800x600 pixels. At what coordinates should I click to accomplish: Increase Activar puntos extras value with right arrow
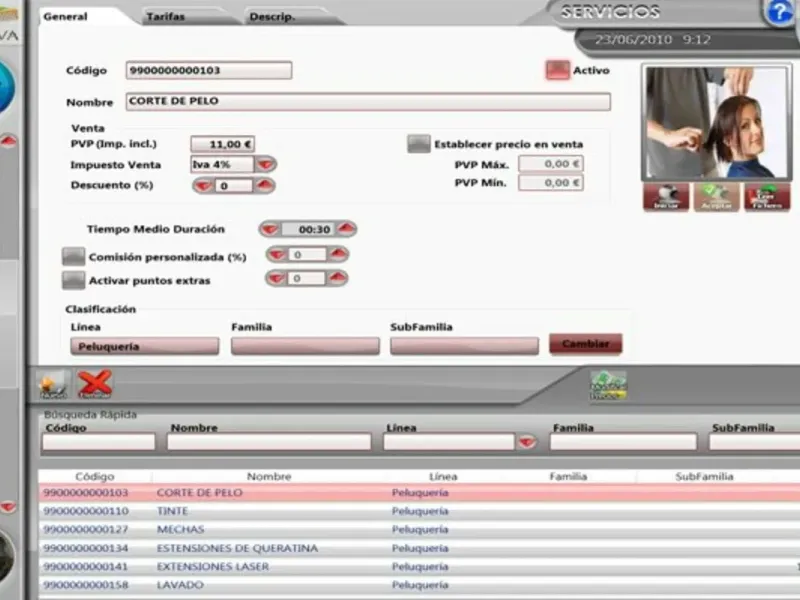337,278
